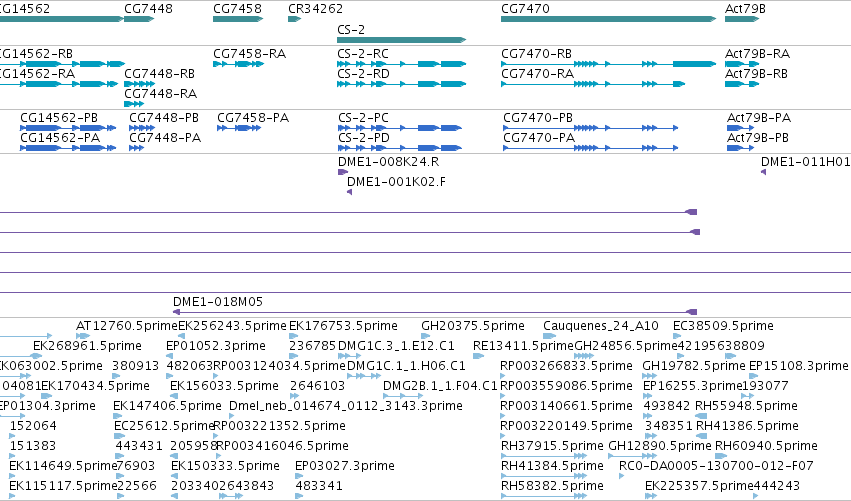851x501 pixels.
Task: Select the CR34262 gene feature
Action: click(x=294, y=19)
